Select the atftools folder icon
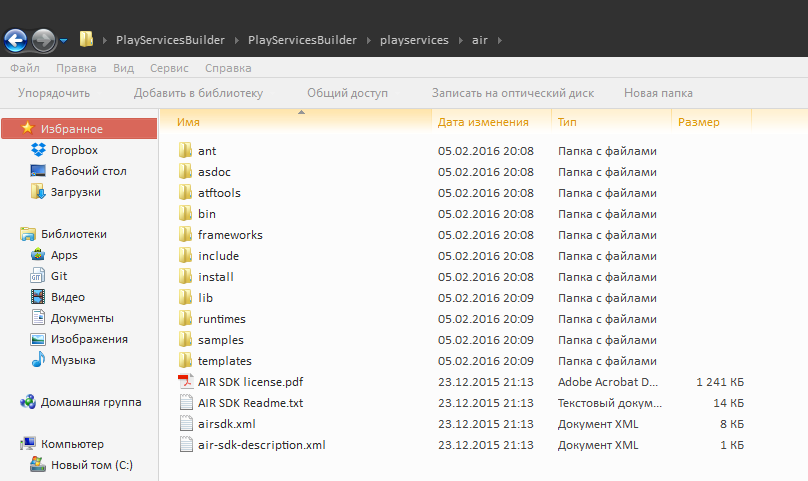Screen dimensions: 808x481 point(186,192)
